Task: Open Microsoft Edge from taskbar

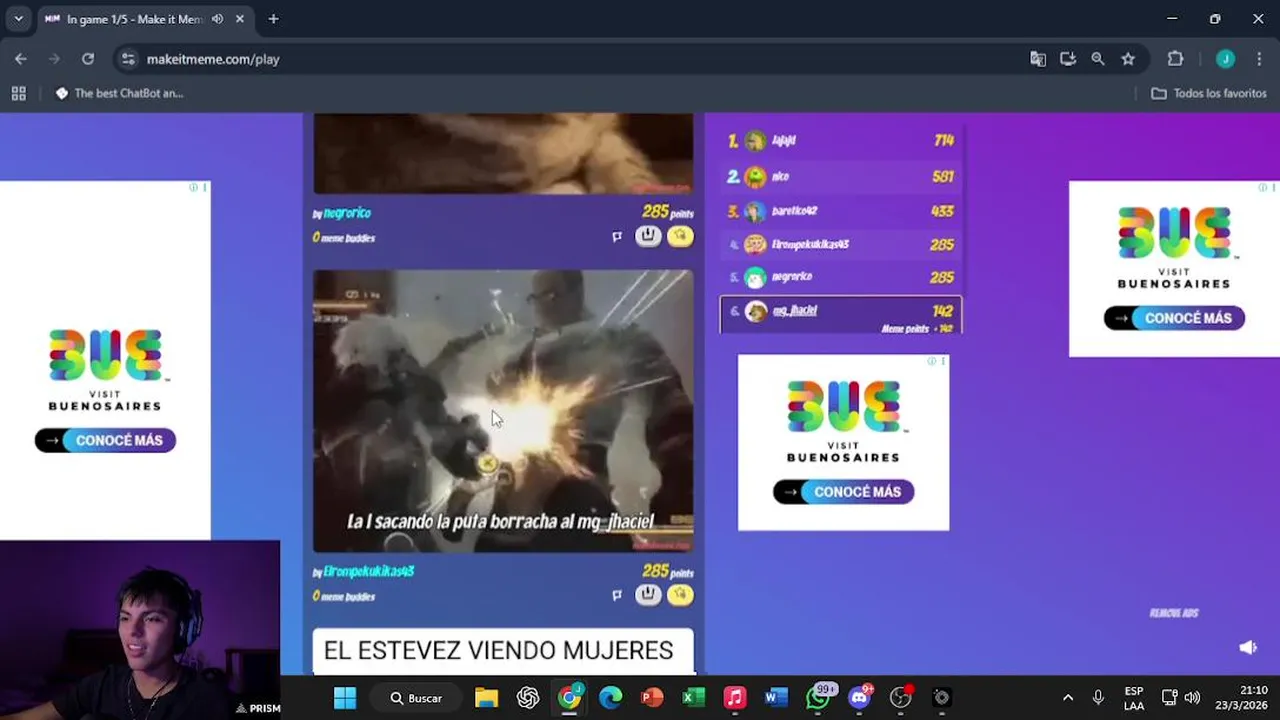Action: tap(611, 698)
